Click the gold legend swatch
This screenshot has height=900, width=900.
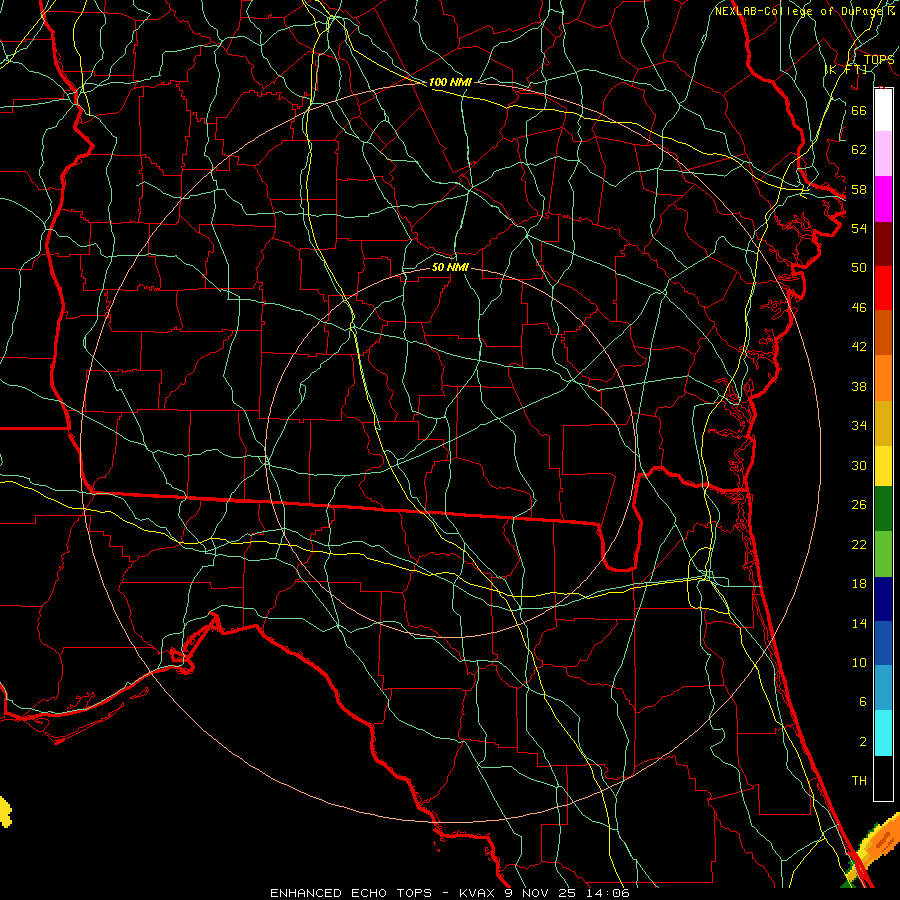[x=883, y=423]
